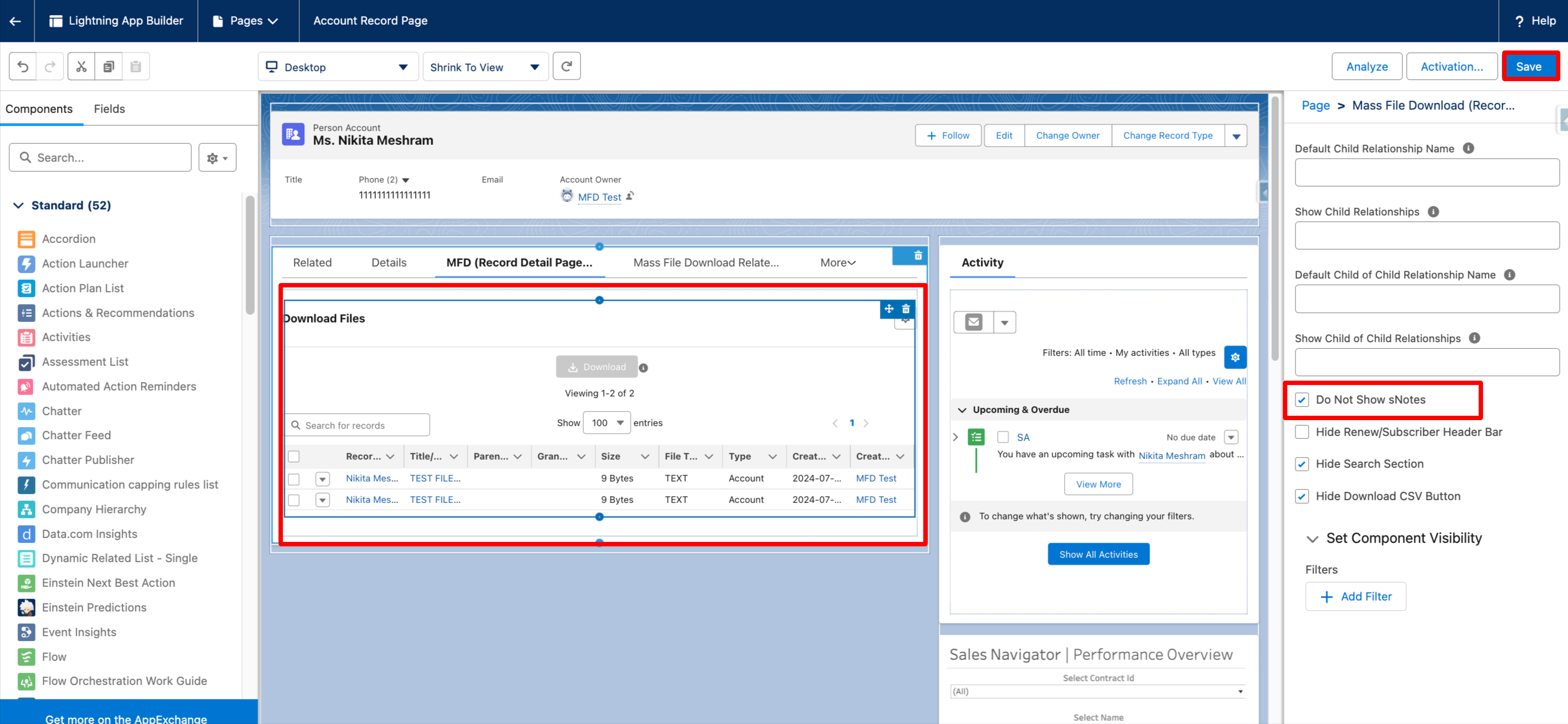Uncheck Hide Download CSV Button
This screenshot has width=1568, height=724.
[x=1302, y=496]
